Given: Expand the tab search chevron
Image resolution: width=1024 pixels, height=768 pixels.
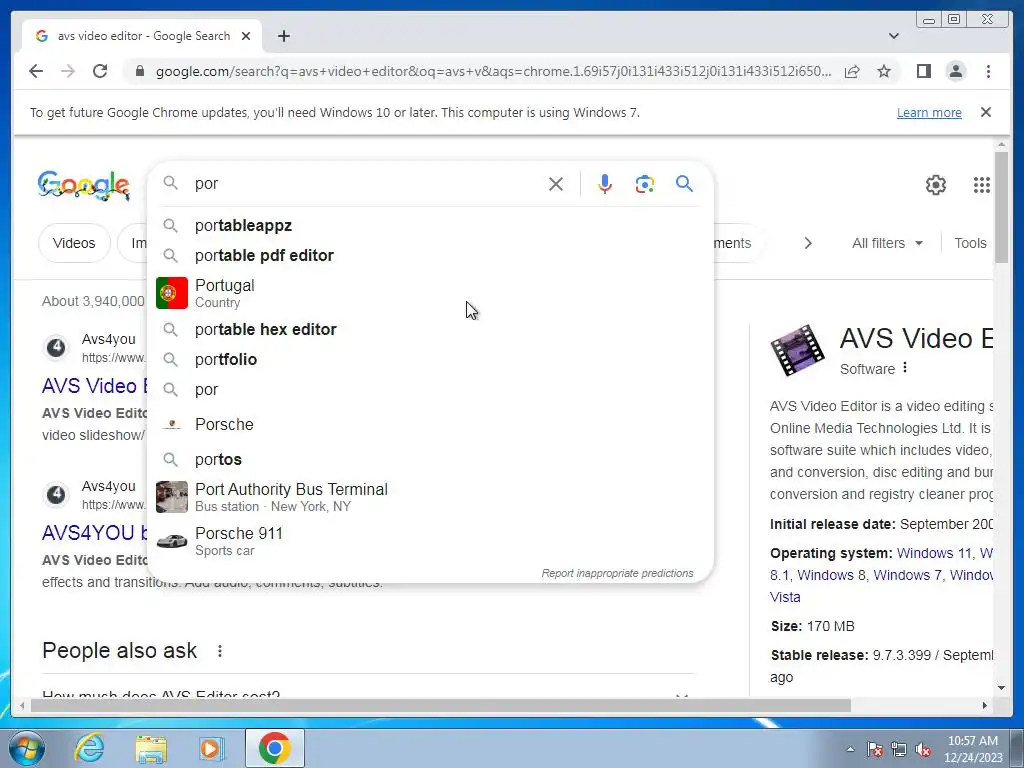Looking at the screenshot, I should click(x=894, y=36).
